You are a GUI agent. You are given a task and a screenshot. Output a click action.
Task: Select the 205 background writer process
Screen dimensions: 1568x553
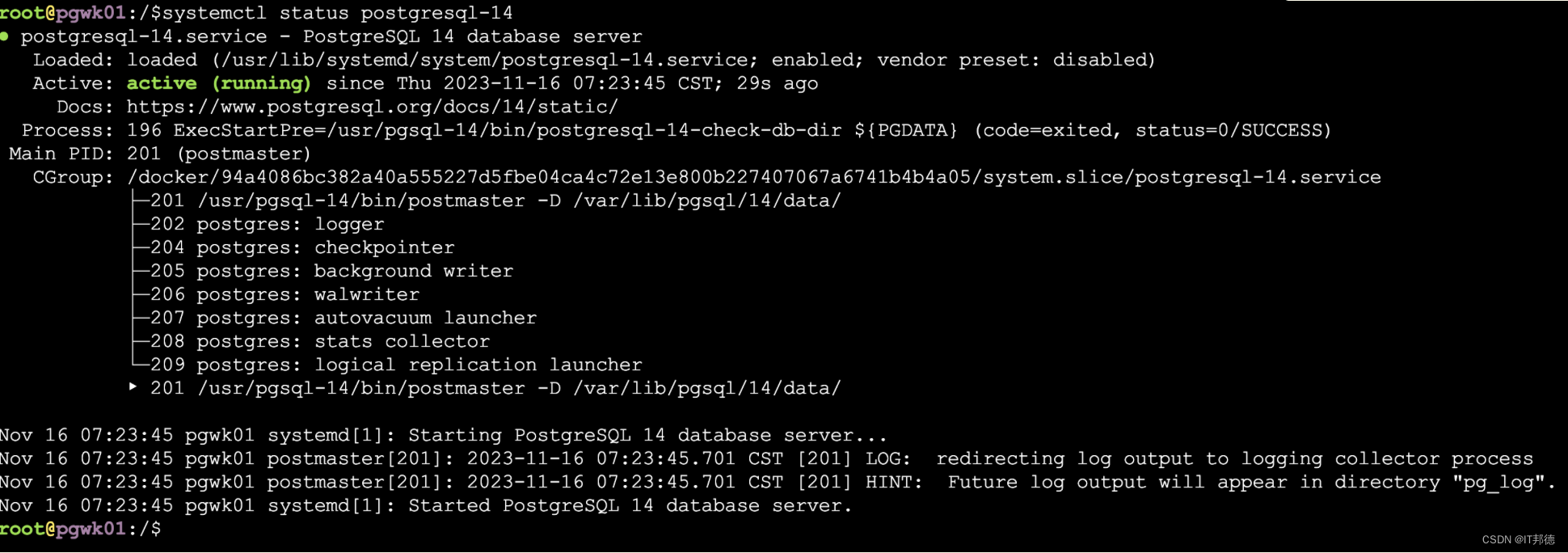coord(331,271)
